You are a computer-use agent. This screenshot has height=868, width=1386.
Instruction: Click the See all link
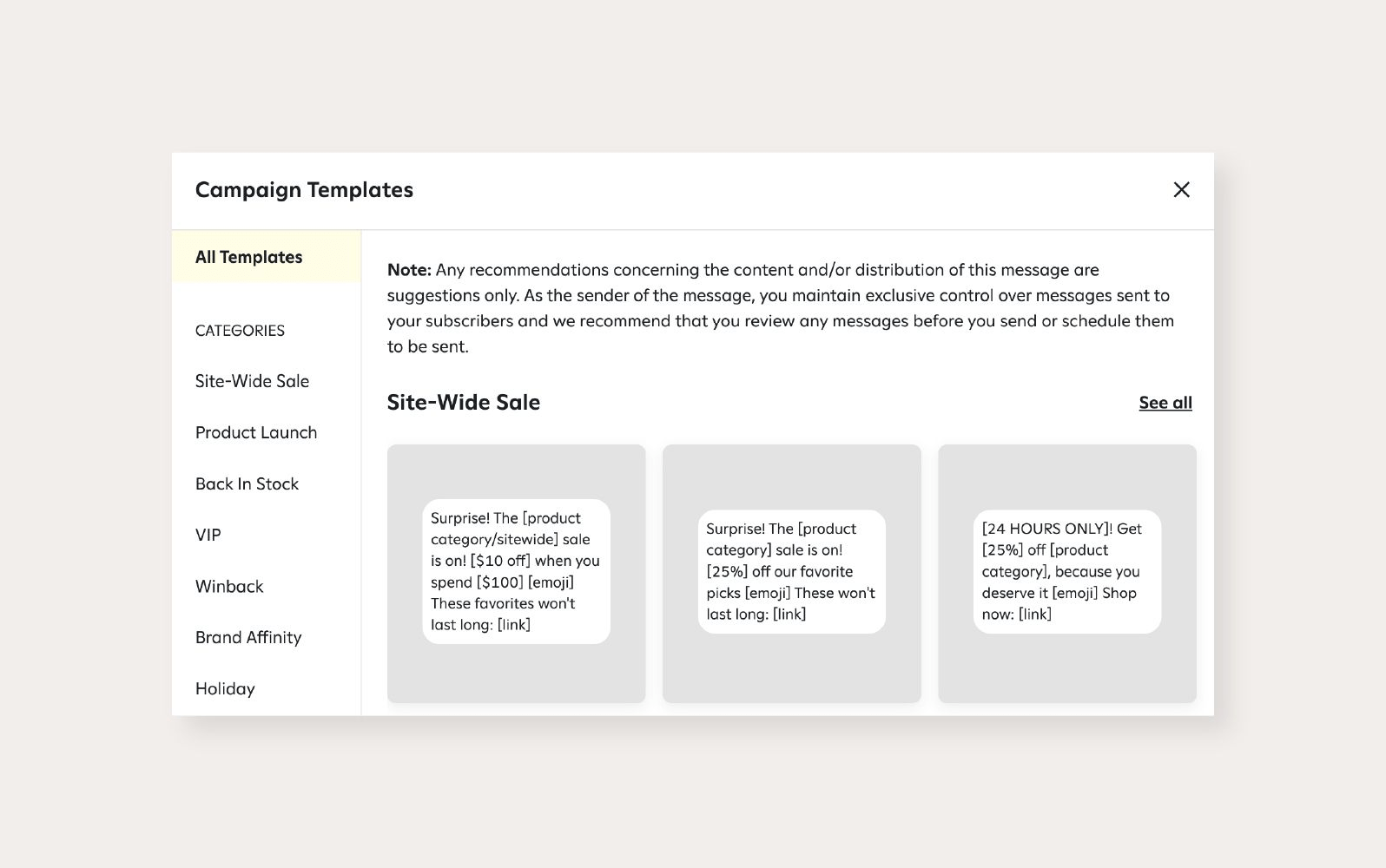(x=1165, y=403)
